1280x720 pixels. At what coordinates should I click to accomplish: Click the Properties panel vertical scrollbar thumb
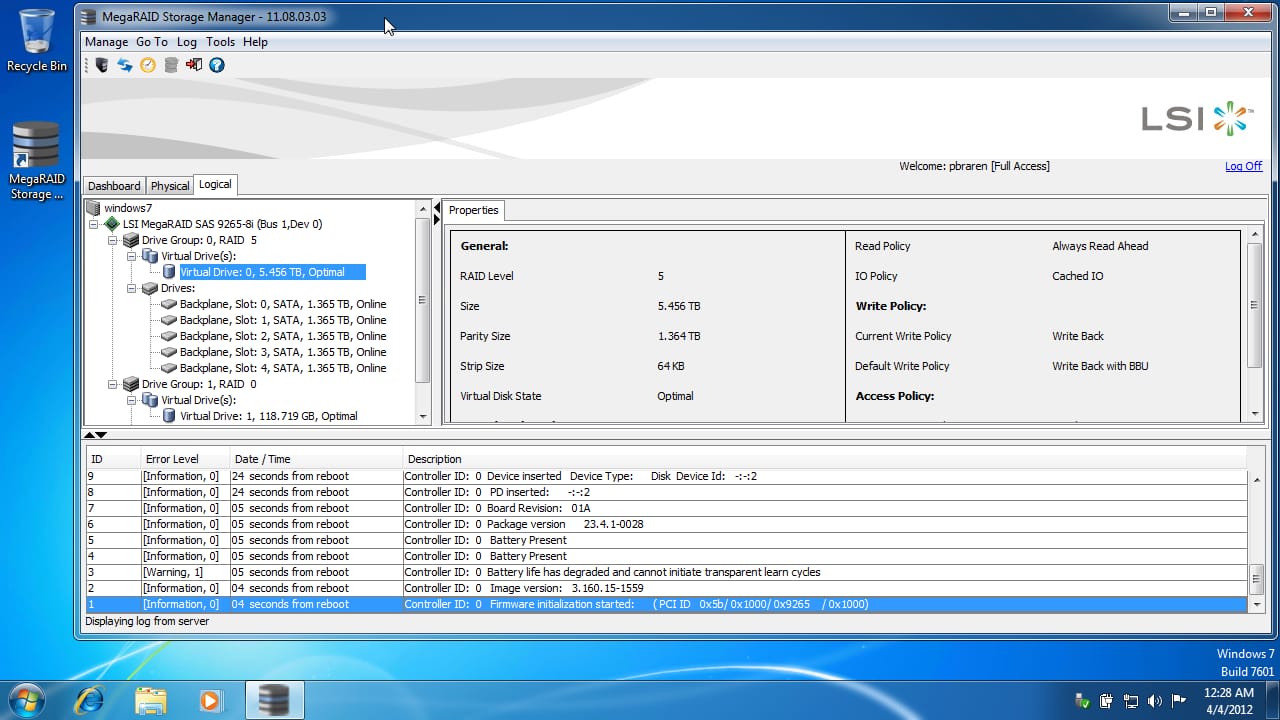[x=1255, y=305]
